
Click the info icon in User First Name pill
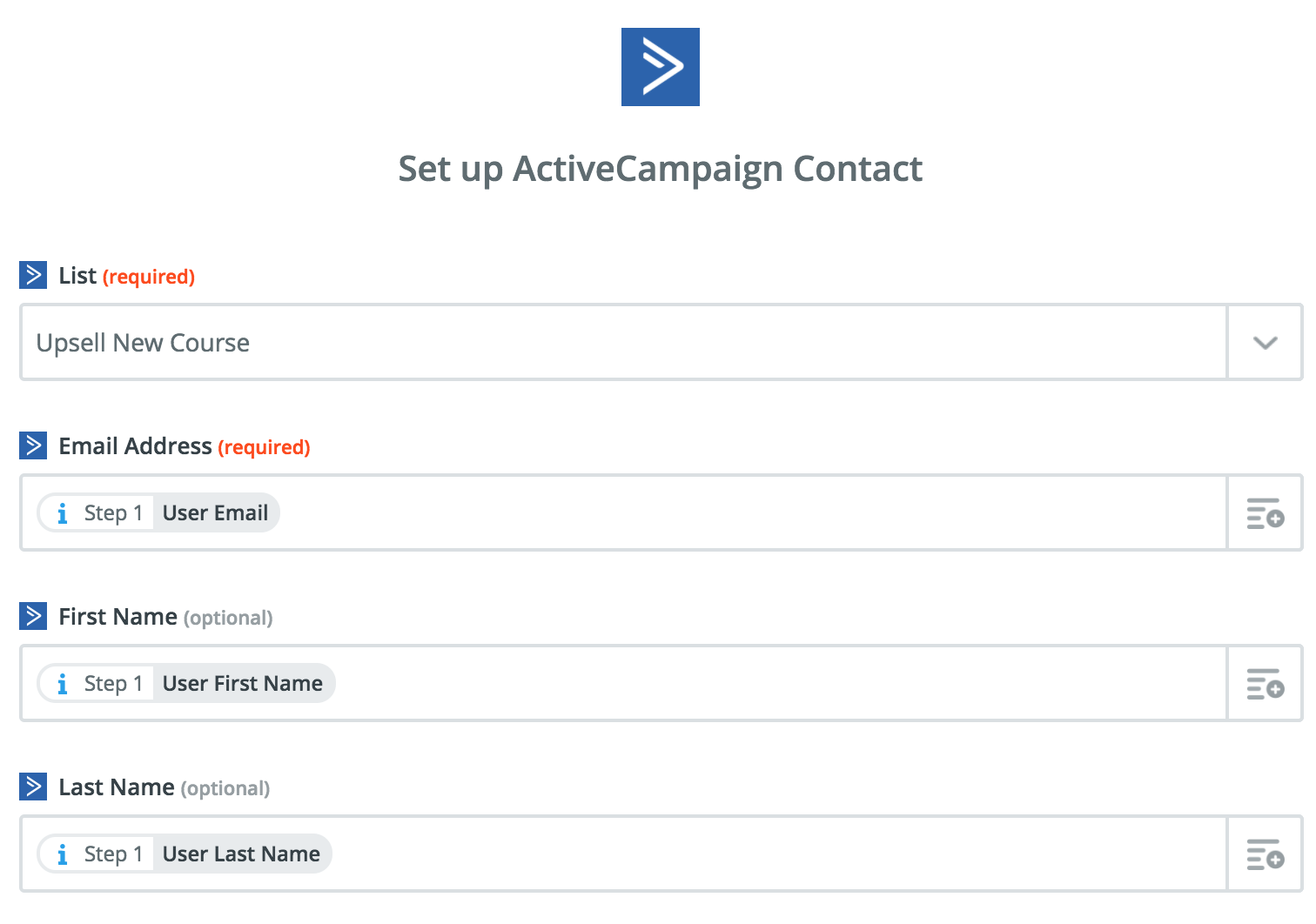[x=62, y=684]
